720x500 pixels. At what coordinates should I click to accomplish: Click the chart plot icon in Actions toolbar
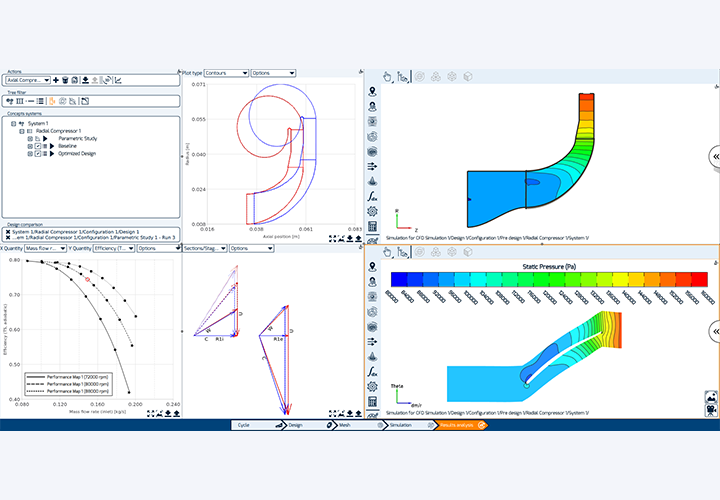tap(118, 80)
